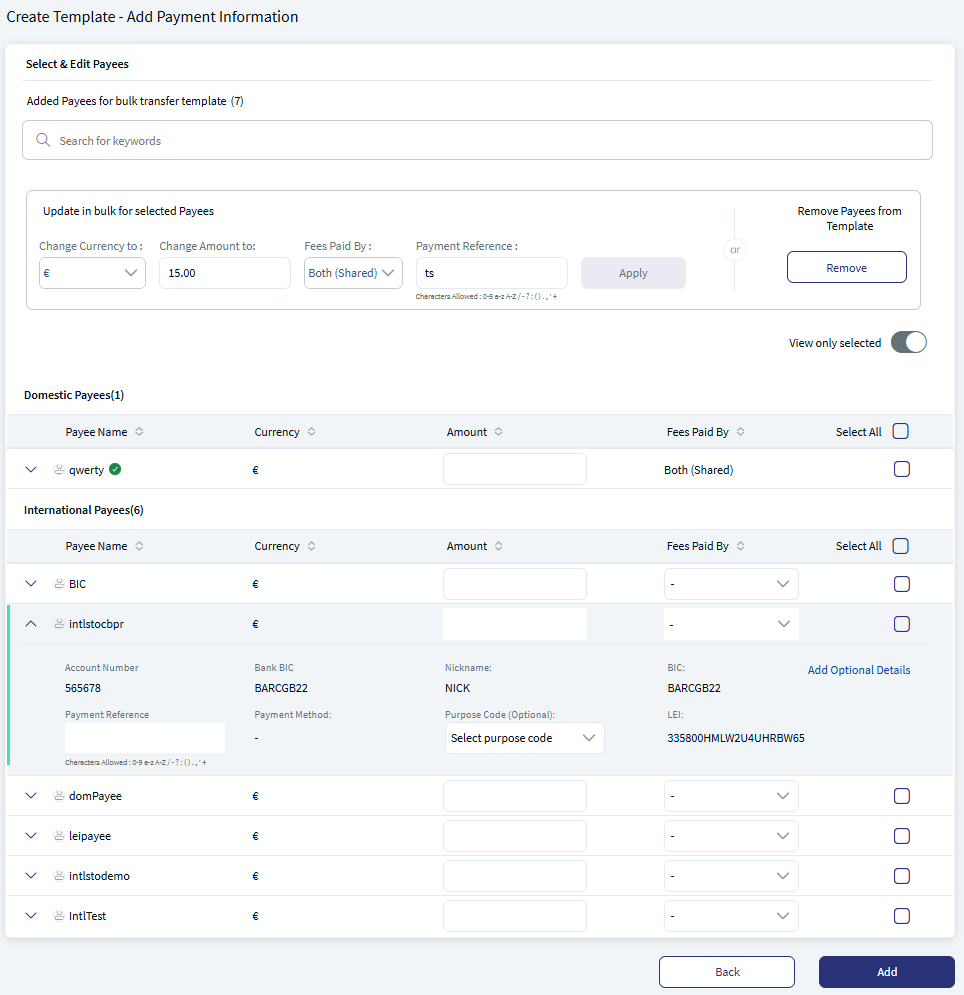Sort domestic payees by Payee Name
This screenshot has height=995, width=964.
pyautogui.click(x=139, y=432)
